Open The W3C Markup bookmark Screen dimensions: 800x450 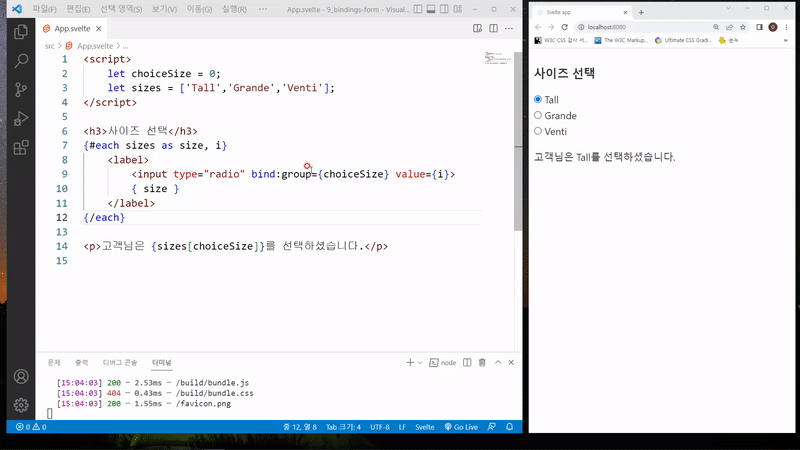621,40
